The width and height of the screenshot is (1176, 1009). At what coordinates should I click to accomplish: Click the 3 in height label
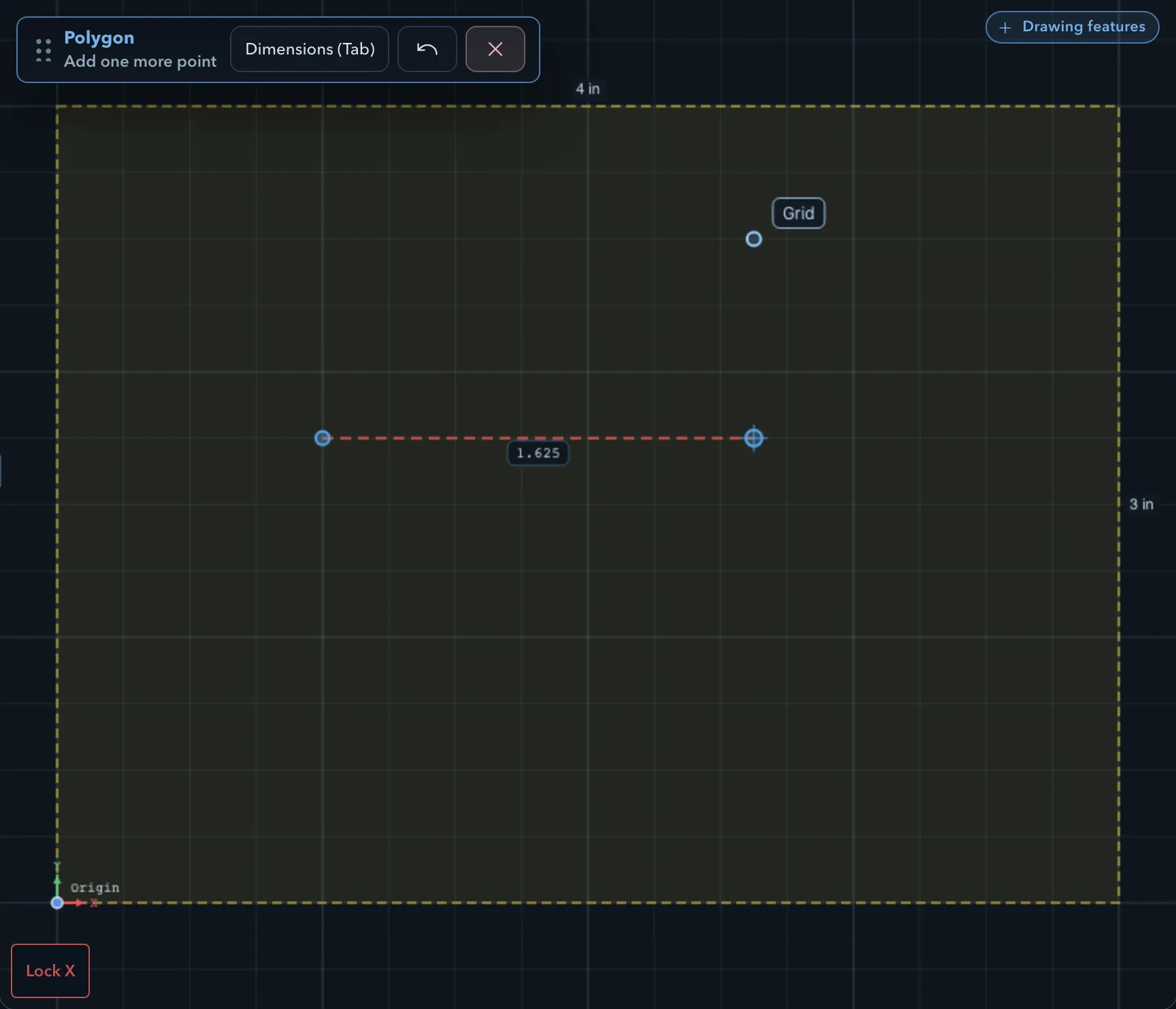(1141, 504)
